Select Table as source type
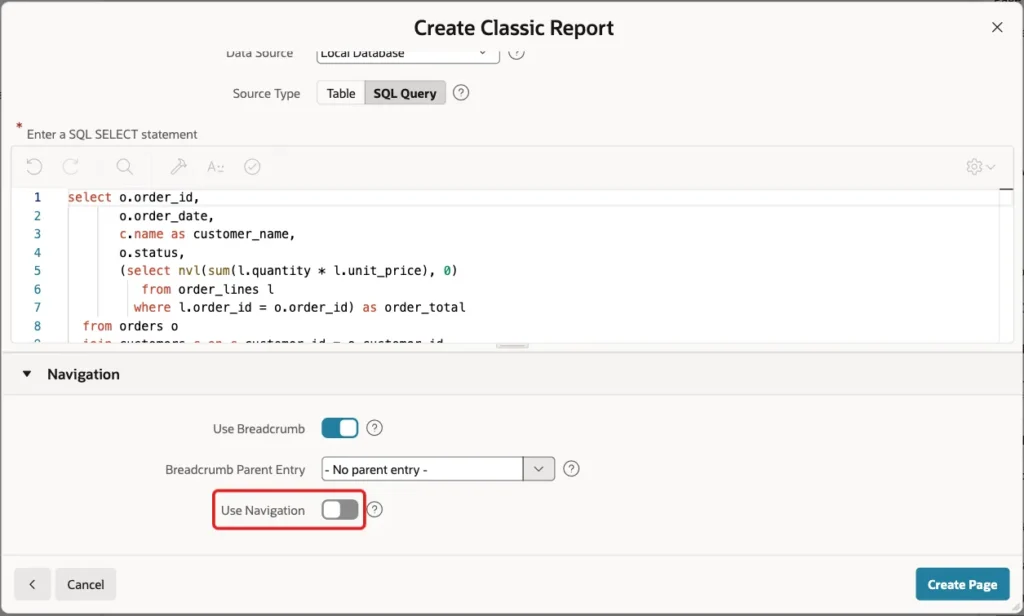 click(x=341, y=93)
